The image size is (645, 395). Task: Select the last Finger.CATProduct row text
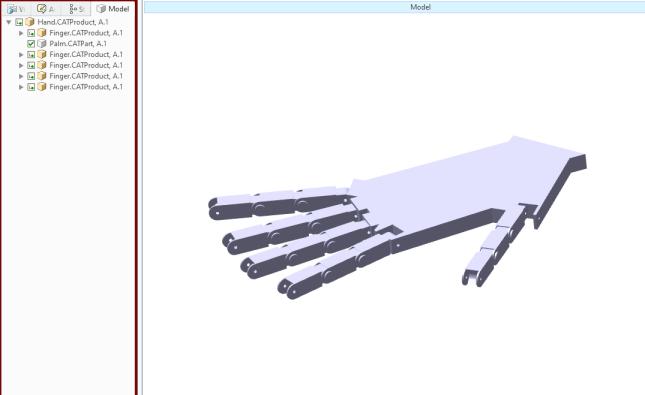tap(86, 87)
